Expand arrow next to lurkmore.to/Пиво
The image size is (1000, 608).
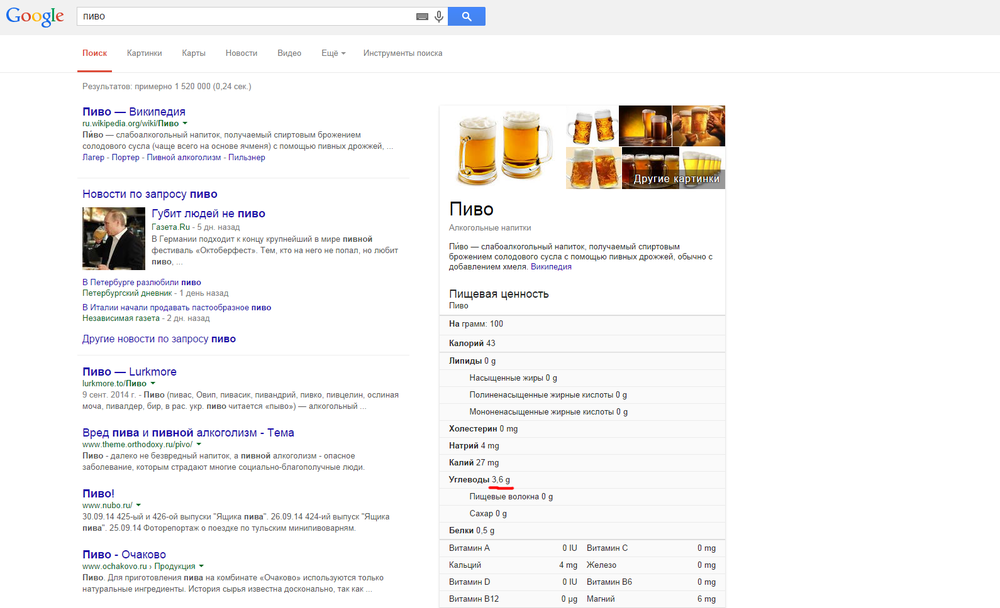[152, 383]
